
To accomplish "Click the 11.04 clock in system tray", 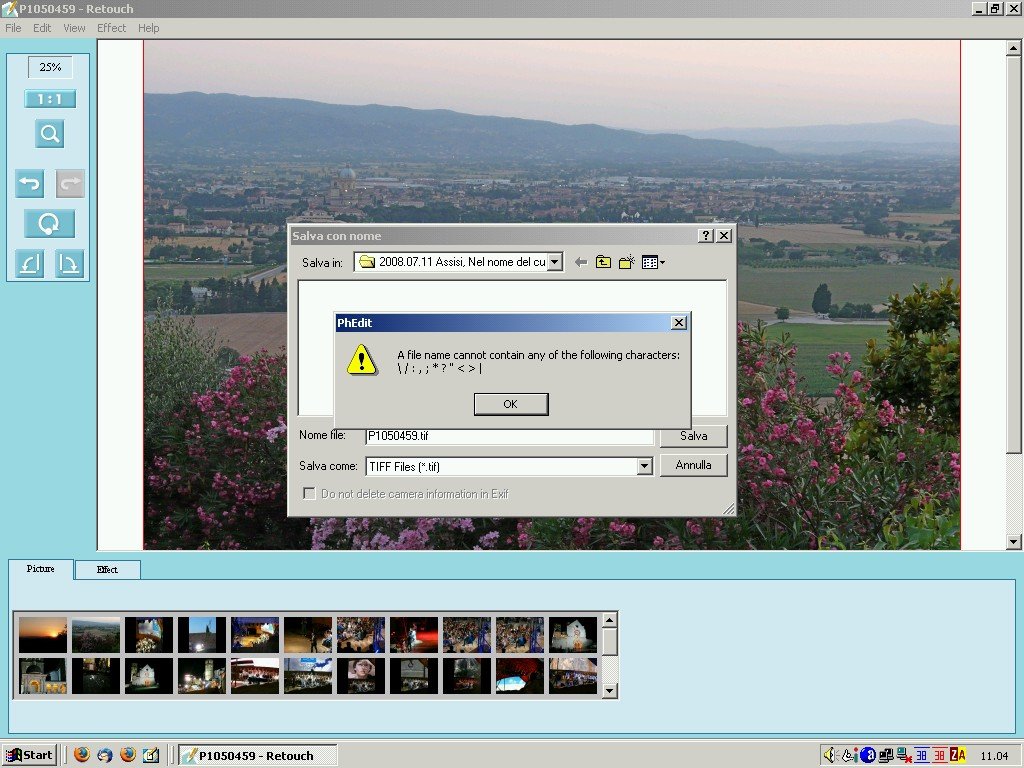I will click(x=994, y=756).
